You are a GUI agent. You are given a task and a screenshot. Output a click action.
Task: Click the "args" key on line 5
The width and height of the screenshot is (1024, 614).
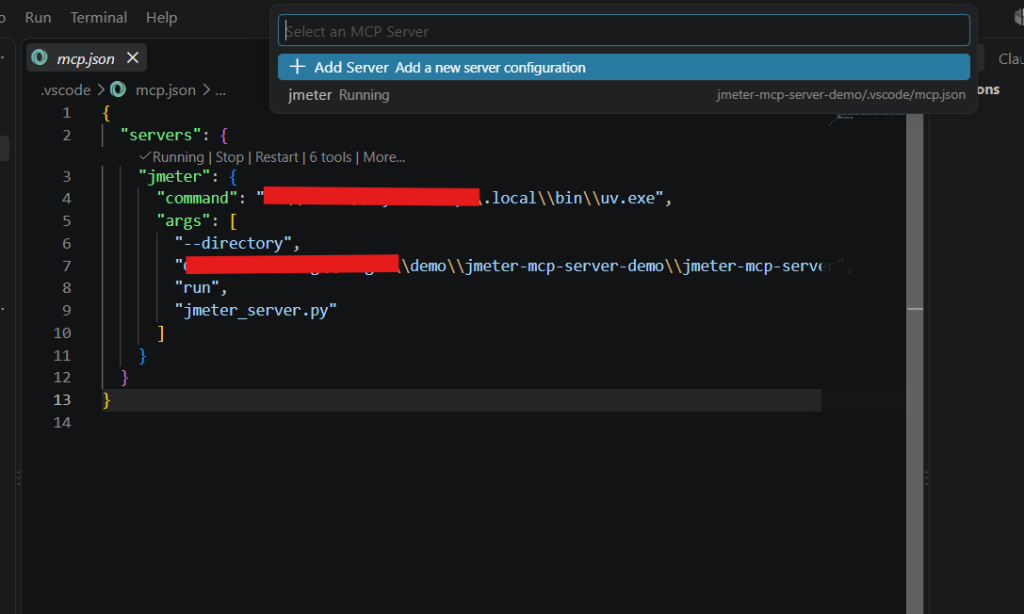tap(184, 221)
